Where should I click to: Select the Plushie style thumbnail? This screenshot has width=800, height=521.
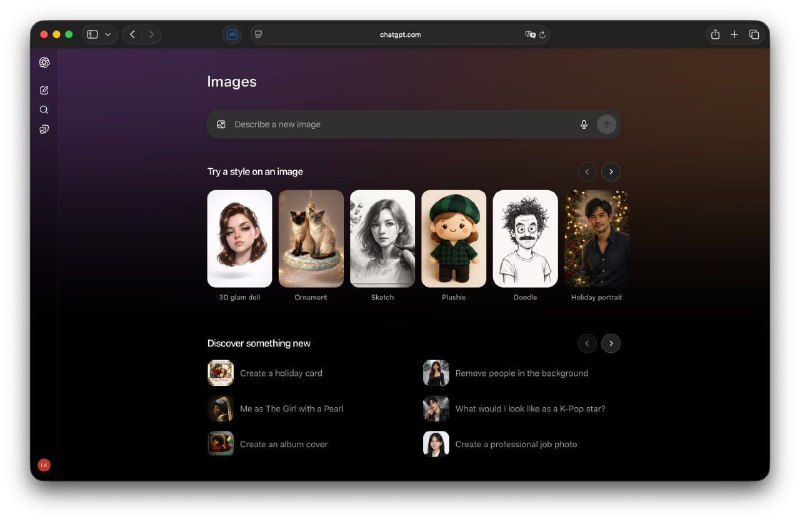click(454, 238)
